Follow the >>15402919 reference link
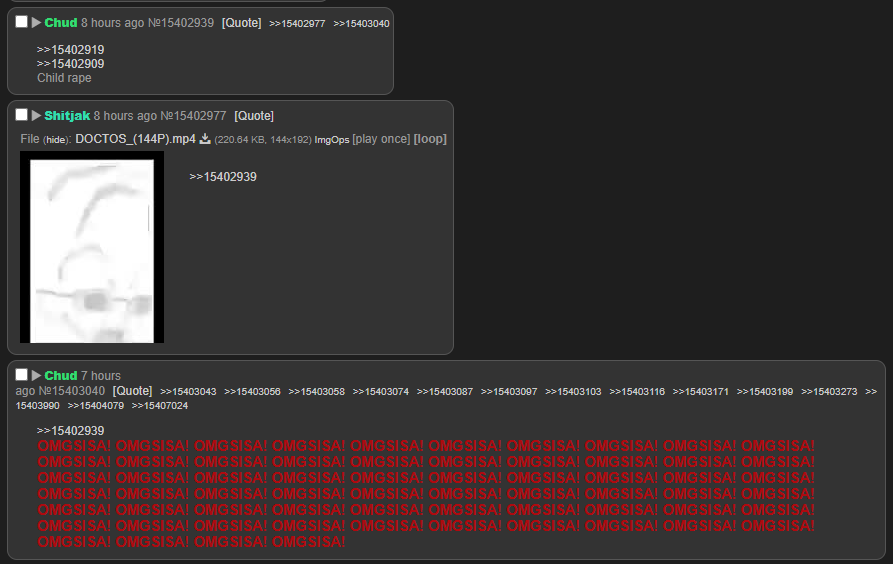Viewport: 893px width, 564px height. point(70,49)
